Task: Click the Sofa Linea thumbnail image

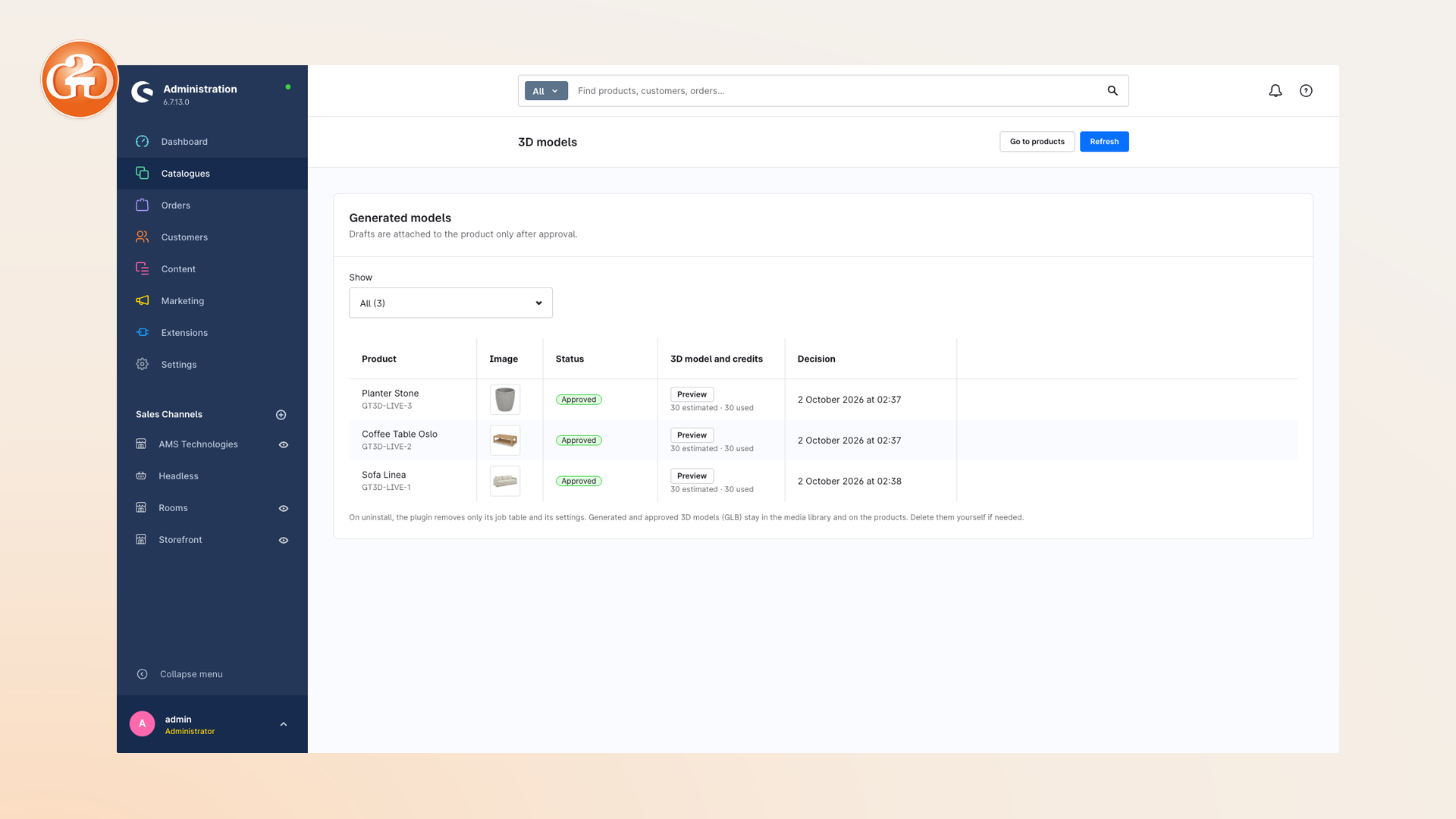Action: (505, 482)
